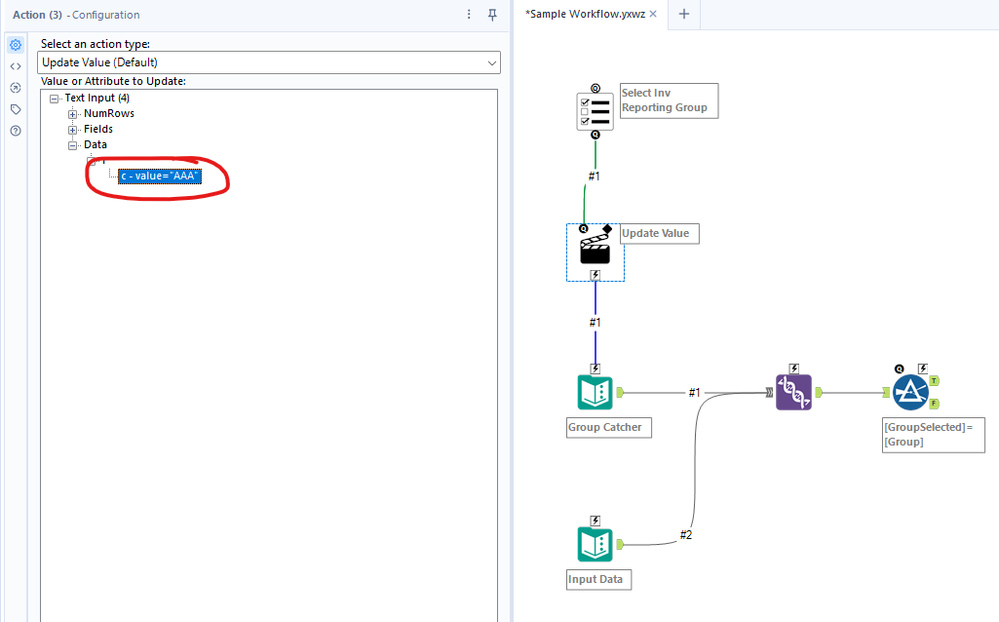Screen dimensions: 999x622
Task: Open the Navigation sidebar icon
Action: (x=16, y=87)
